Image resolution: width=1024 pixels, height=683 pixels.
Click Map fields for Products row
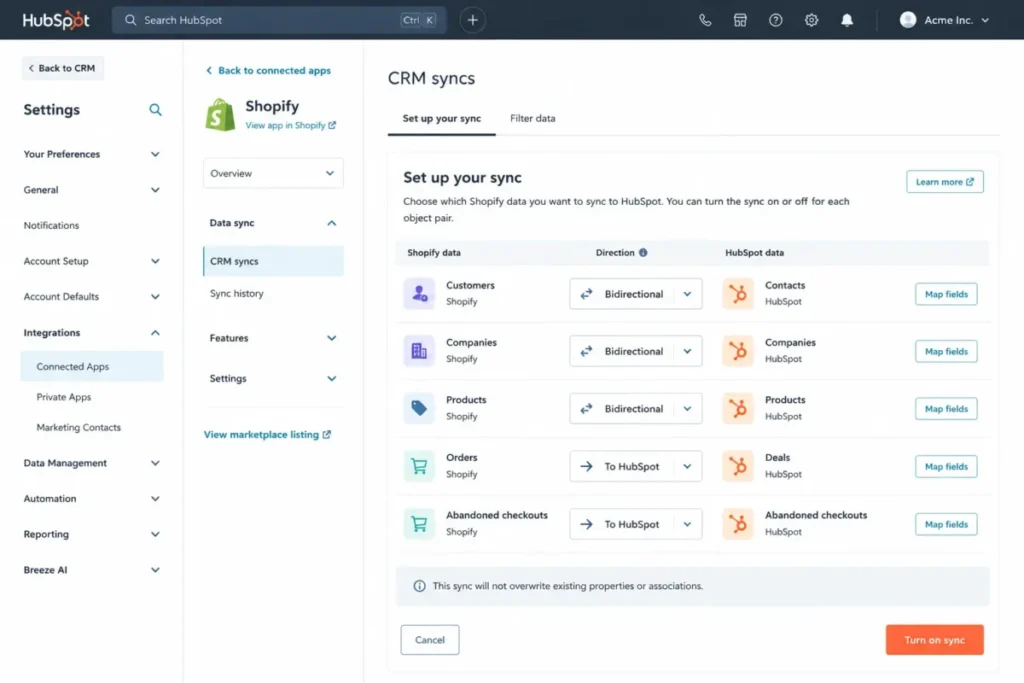(946, 409)
